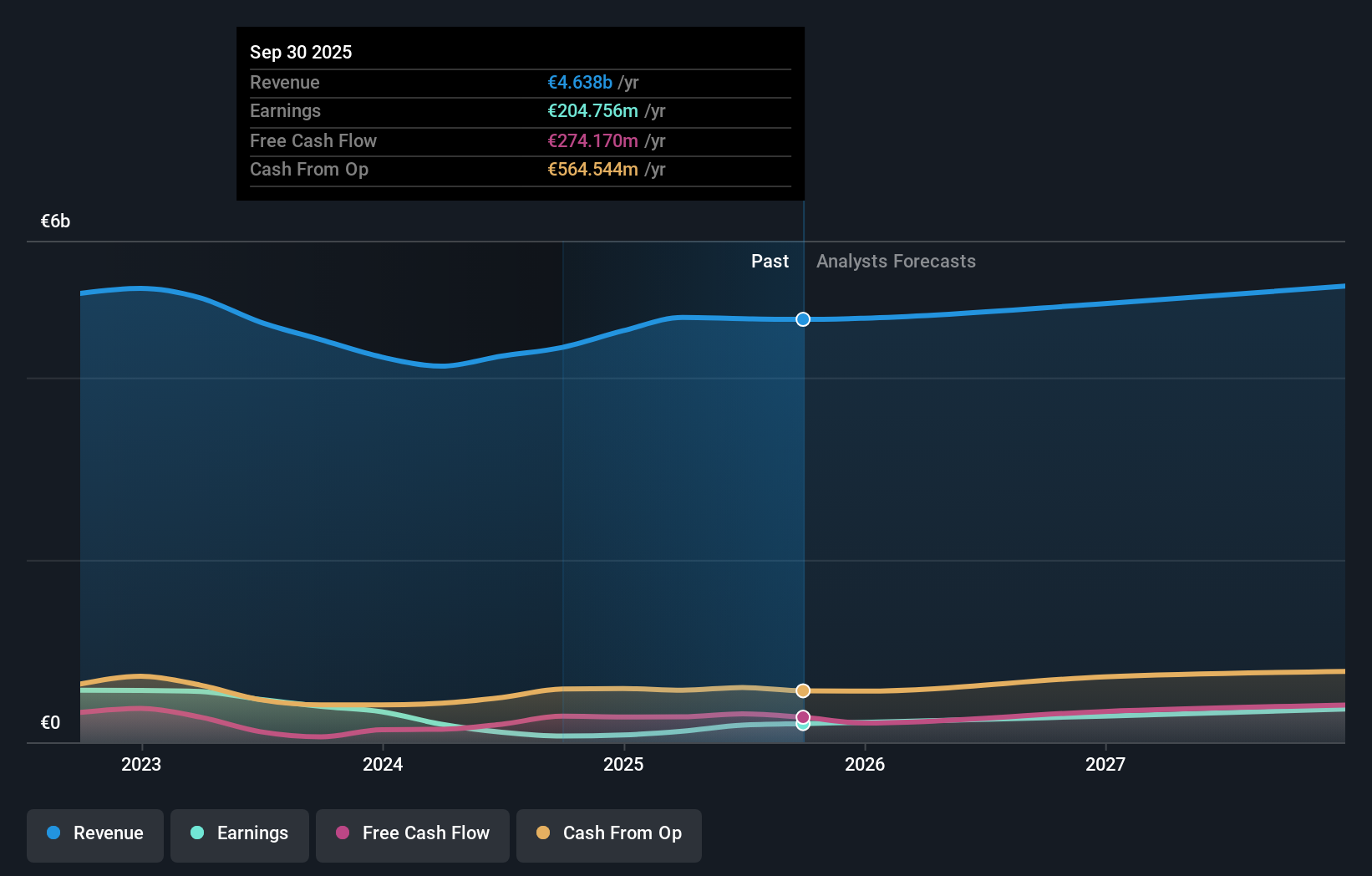Toggle the Cash From Op series visibility
Viewport: 1372px width, 876px height.
coord(608,835)
